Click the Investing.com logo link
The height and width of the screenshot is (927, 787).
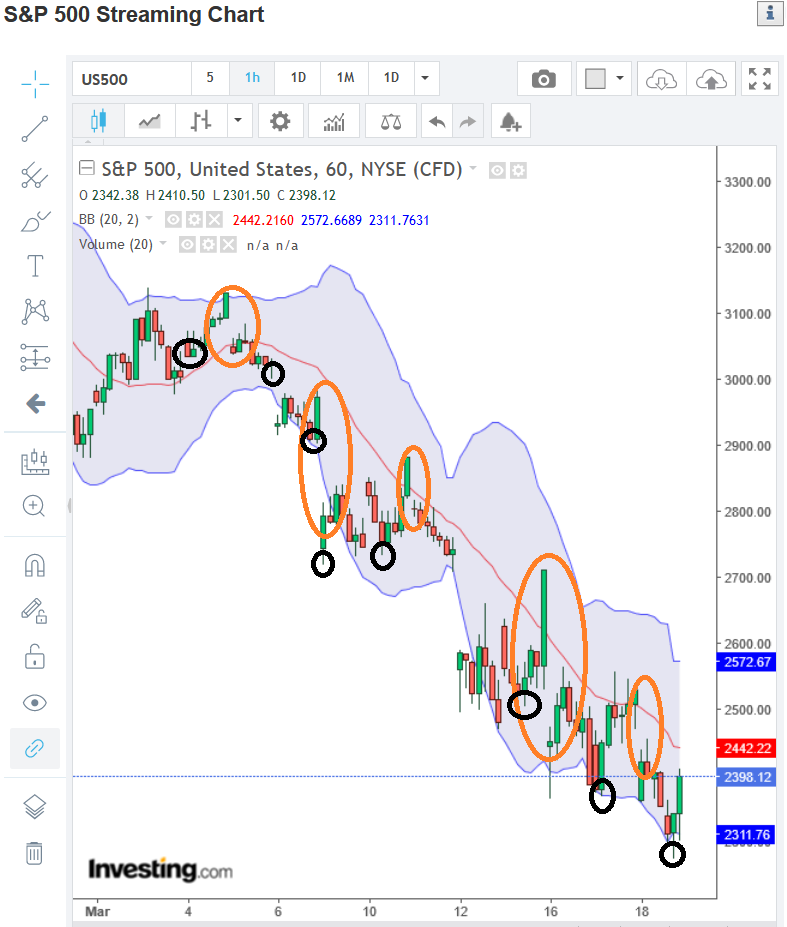tap(160, 870)
